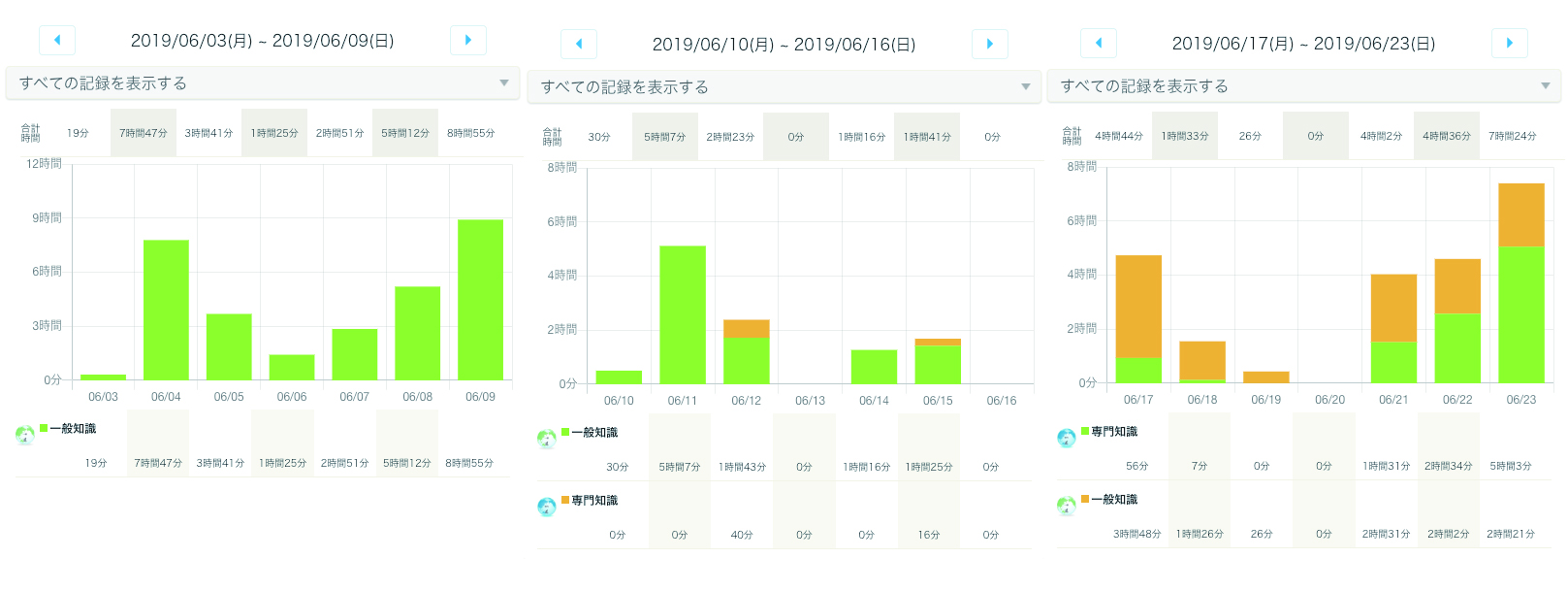Click the 2時間23分 total in the 06/10 week

pyautogui.click(x=730, y=137)
